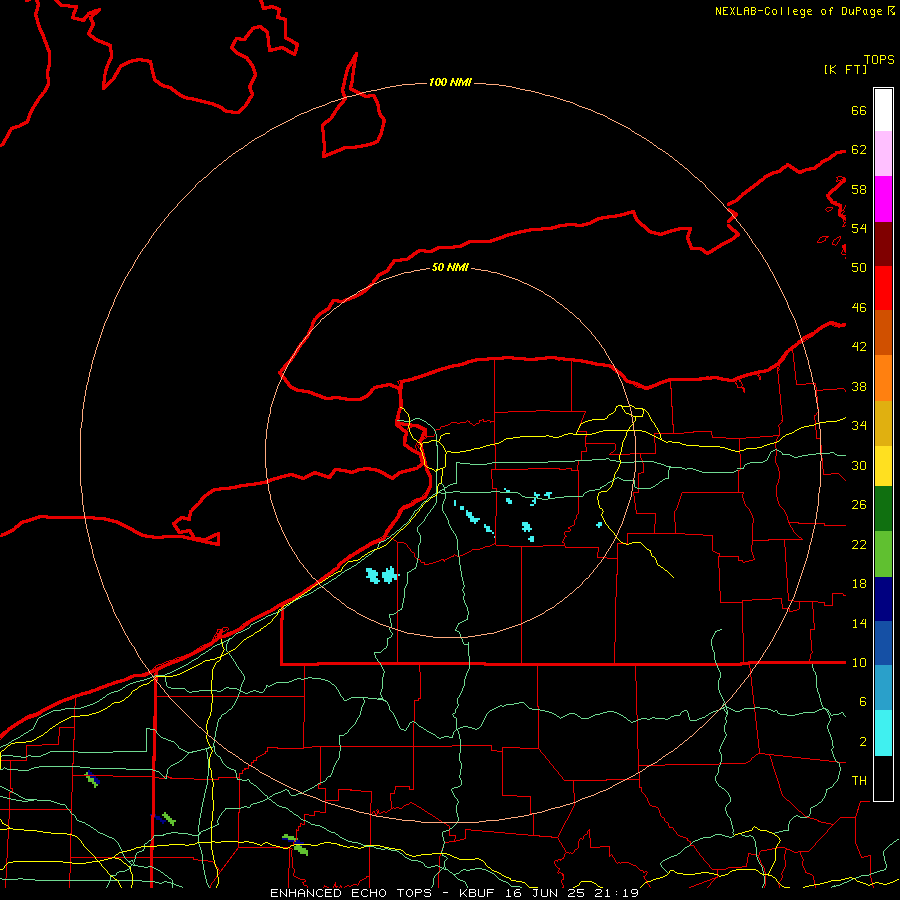Click the 'TOPS' legend title
900x900 pixels.
tap(879, 60)
